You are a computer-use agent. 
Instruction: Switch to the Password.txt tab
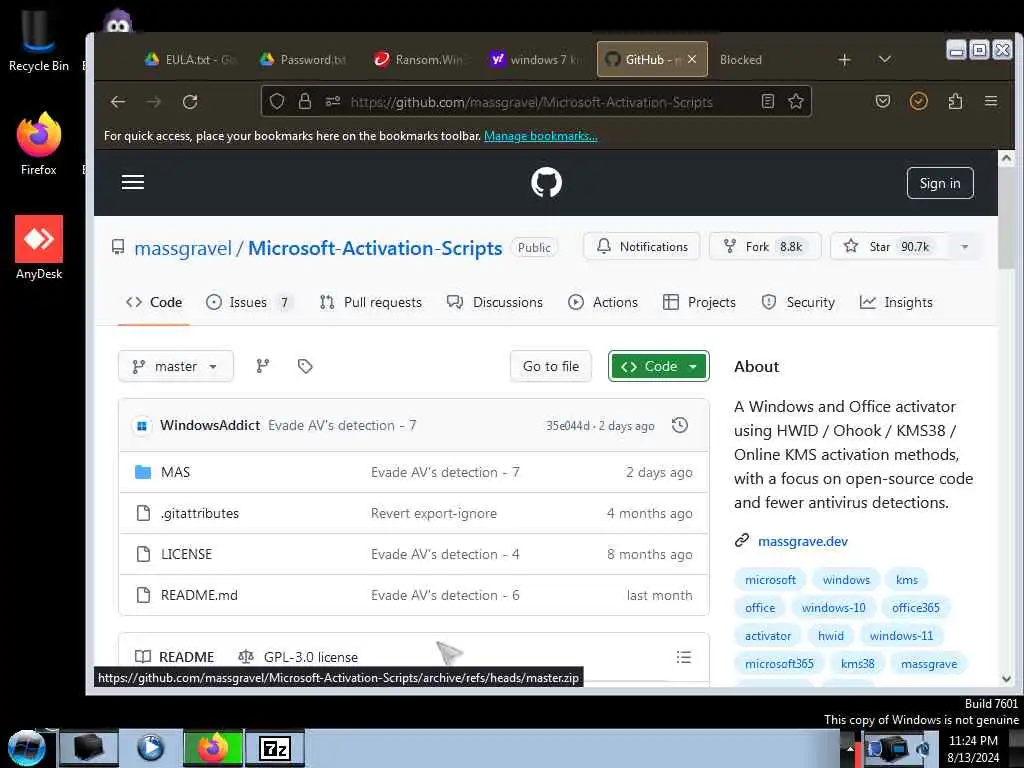click(304, 59)
